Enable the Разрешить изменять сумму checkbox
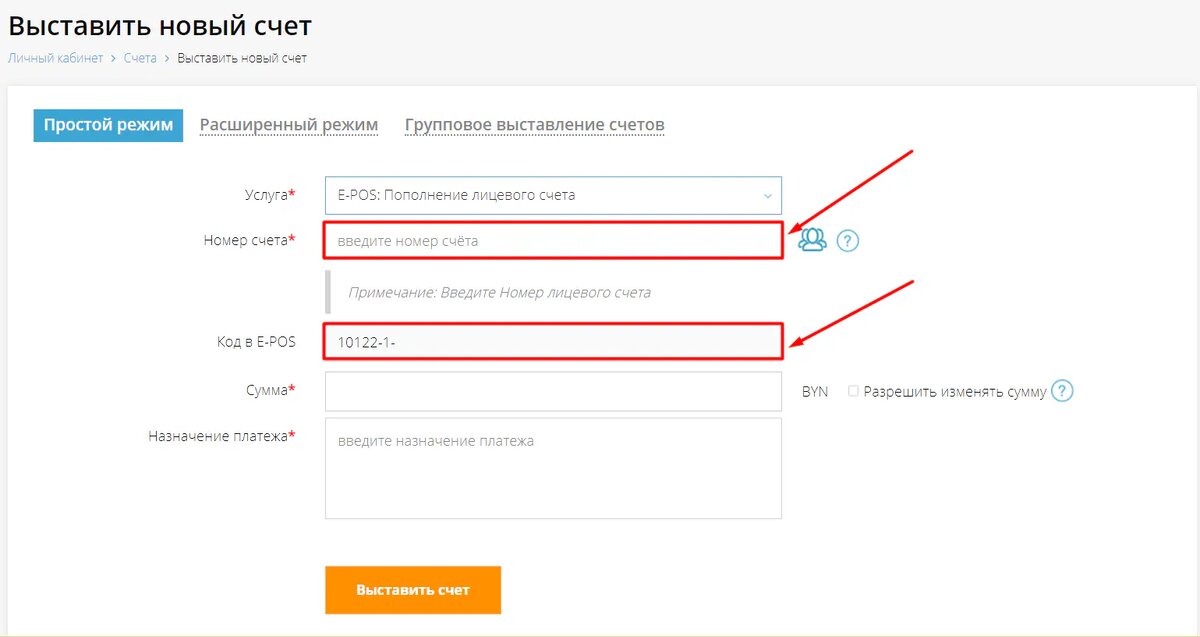 tap(852, 391)
